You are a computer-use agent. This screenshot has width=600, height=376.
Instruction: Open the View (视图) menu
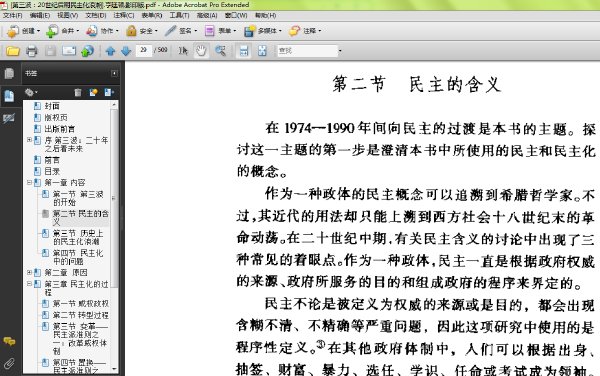[67, 15]
